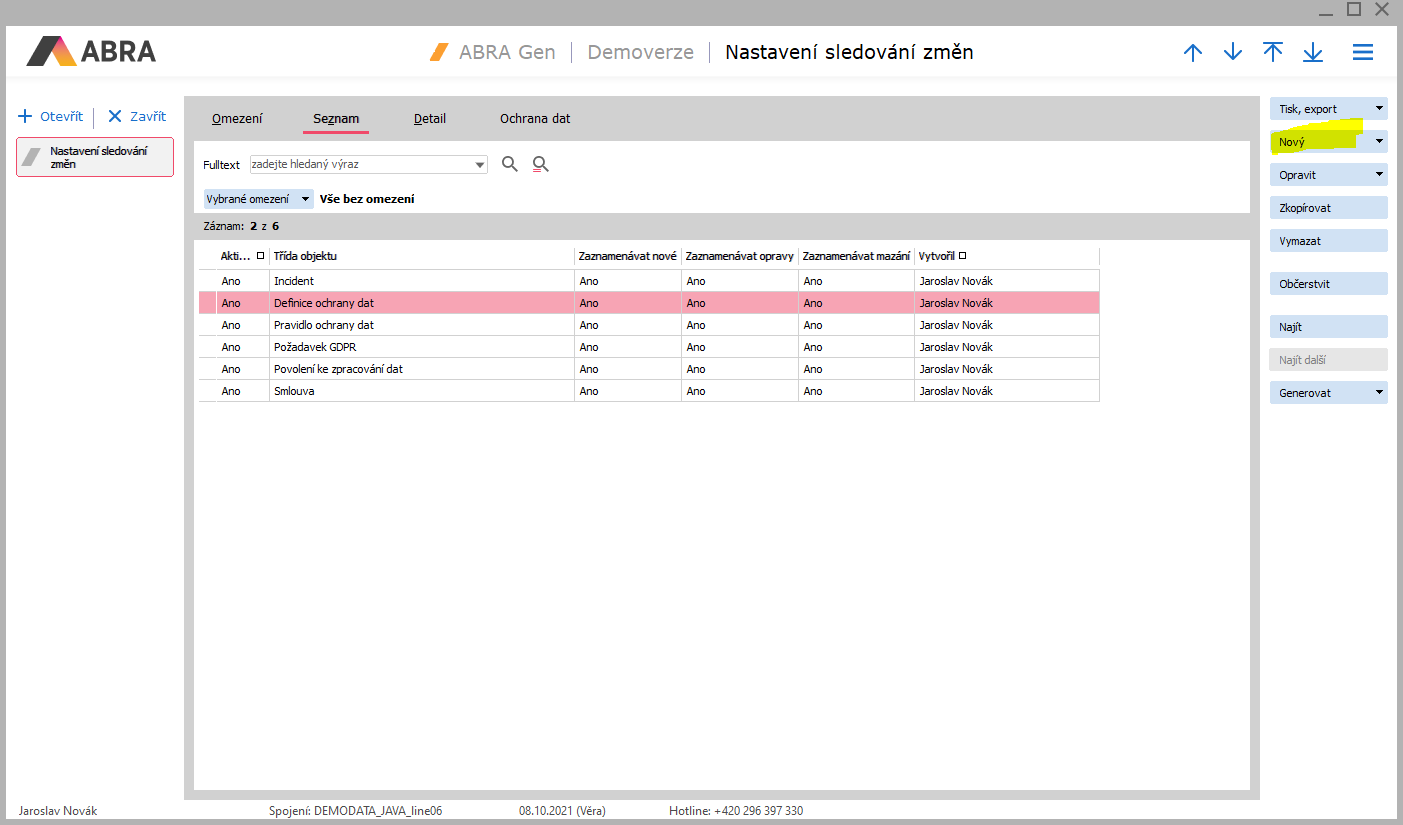Click the Vymazat button
Viewport: 1403px width, 825px height.
click(x=1328, y=241)
